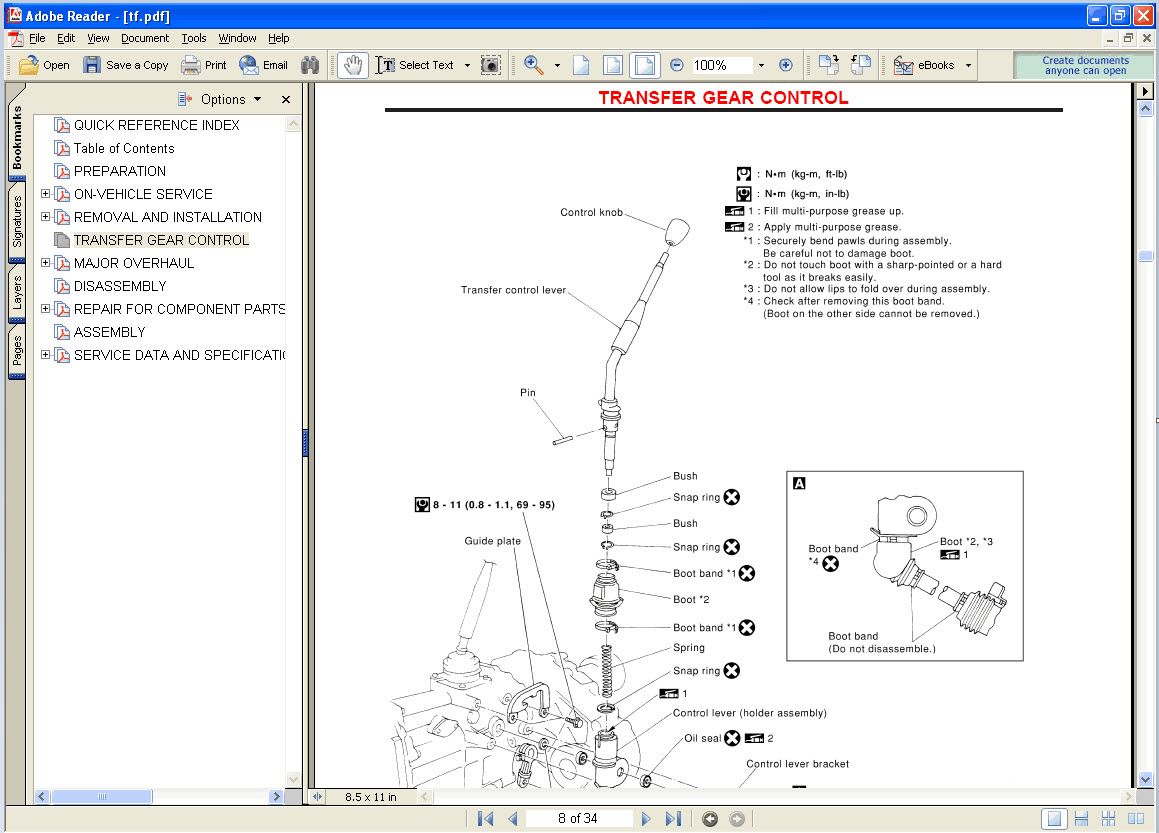Select the Snapshot camera tool
This screenshot has height=833, width=1159.
490,65
